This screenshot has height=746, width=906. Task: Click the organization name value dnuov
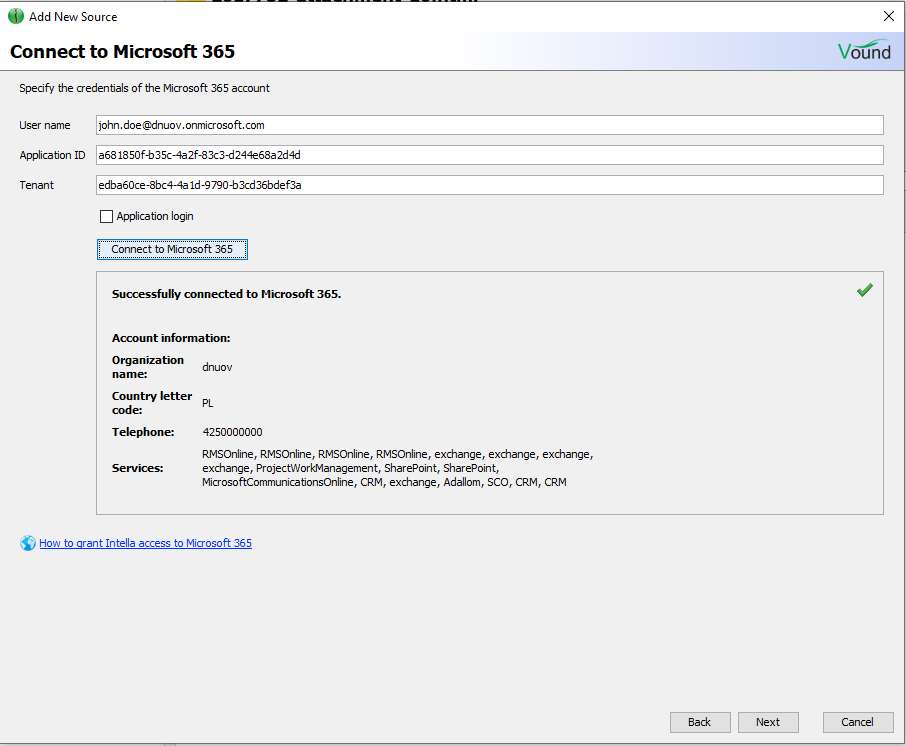pyautogui.click(x=217, y=367)
